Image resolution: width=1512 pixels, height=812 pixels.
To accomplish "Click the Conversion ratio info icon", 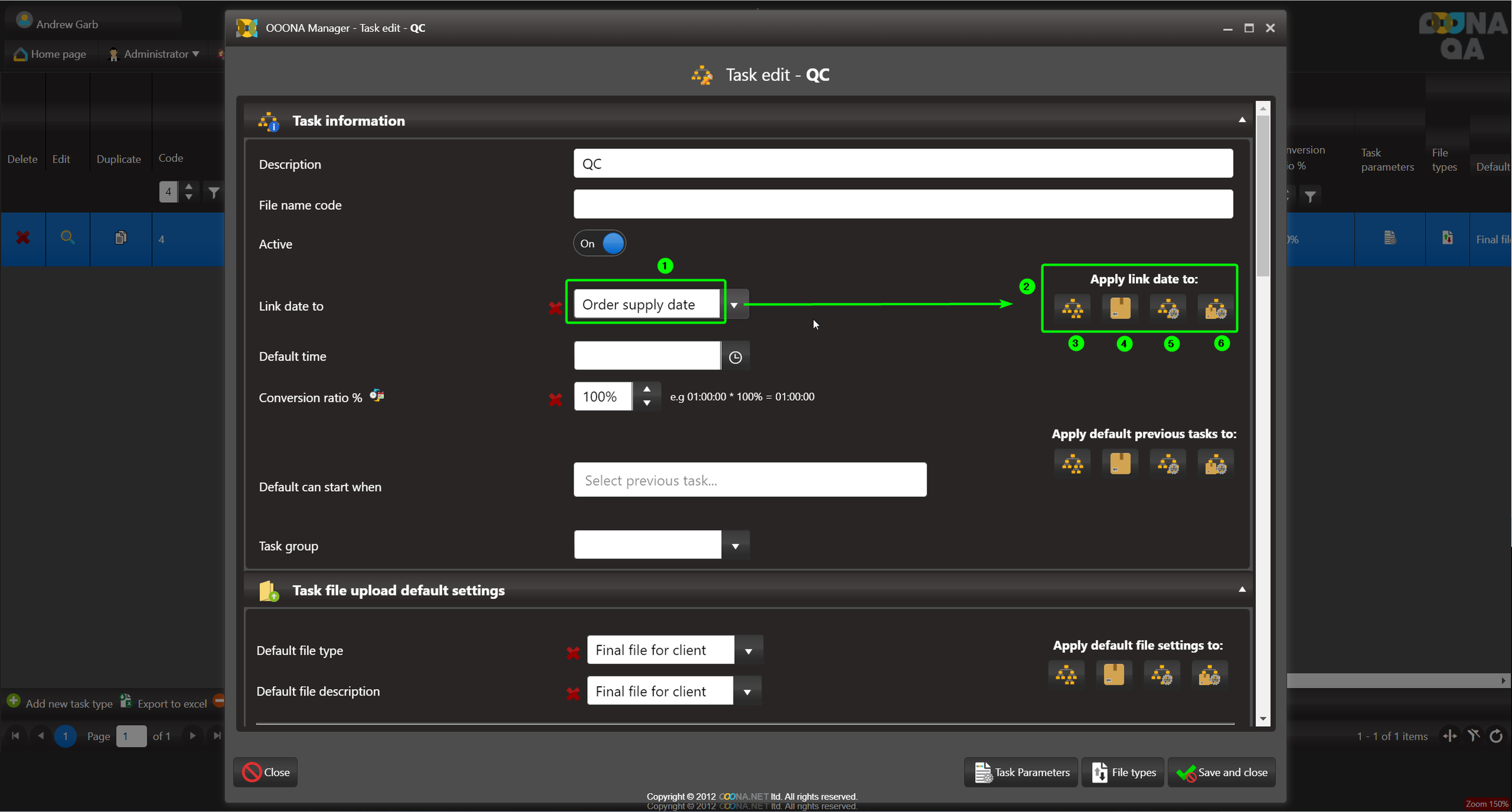I will [377, 395].
